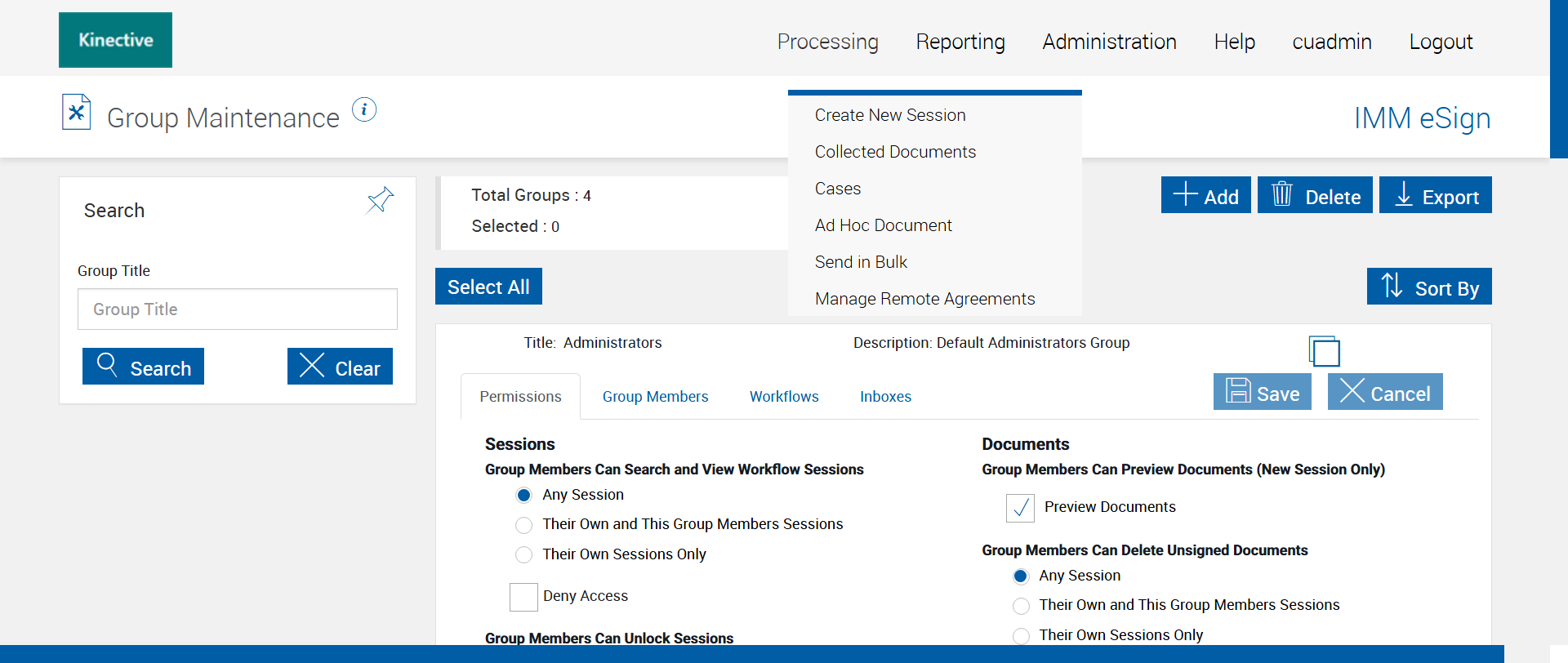
Task: Uncheck the Preview Documents checkbox
Action: [x=1020, y=508]
